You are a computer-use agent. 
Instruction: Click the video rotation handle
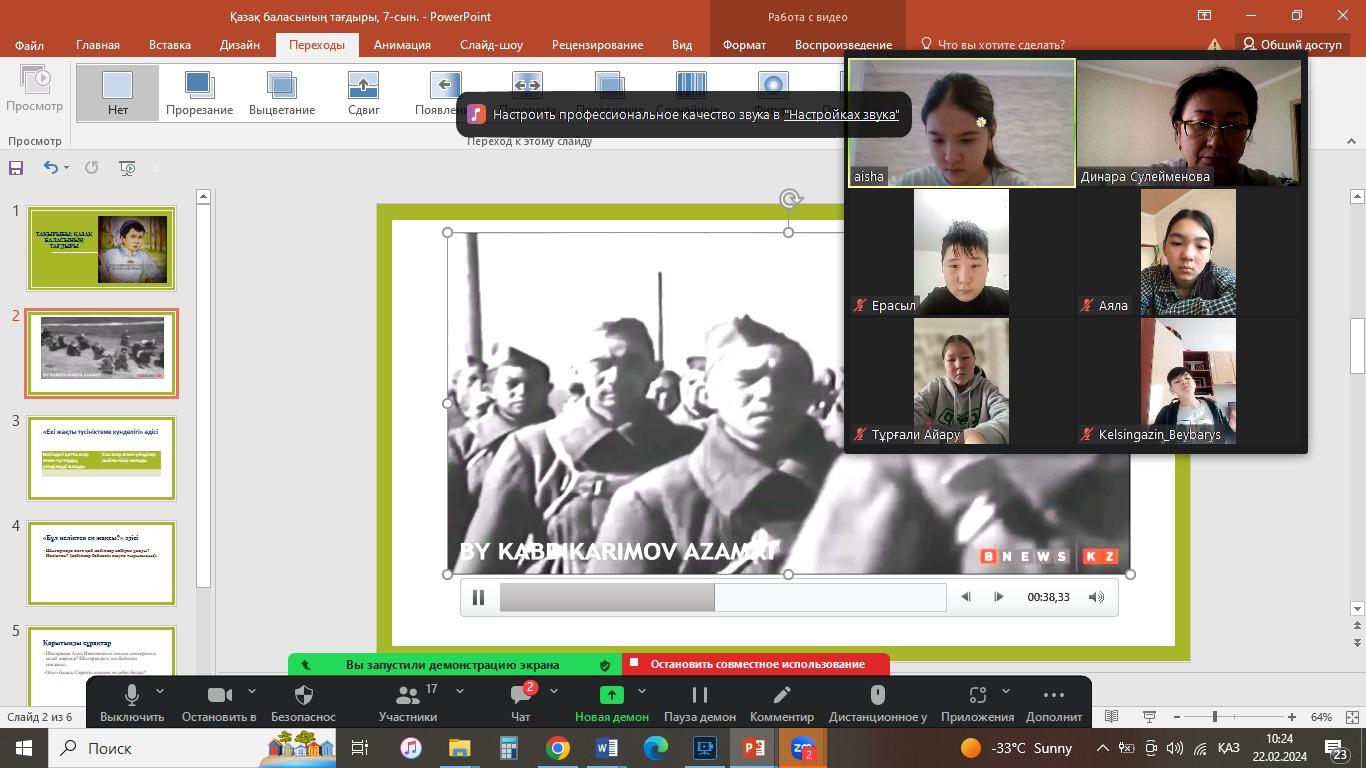(x=790, y=199)
